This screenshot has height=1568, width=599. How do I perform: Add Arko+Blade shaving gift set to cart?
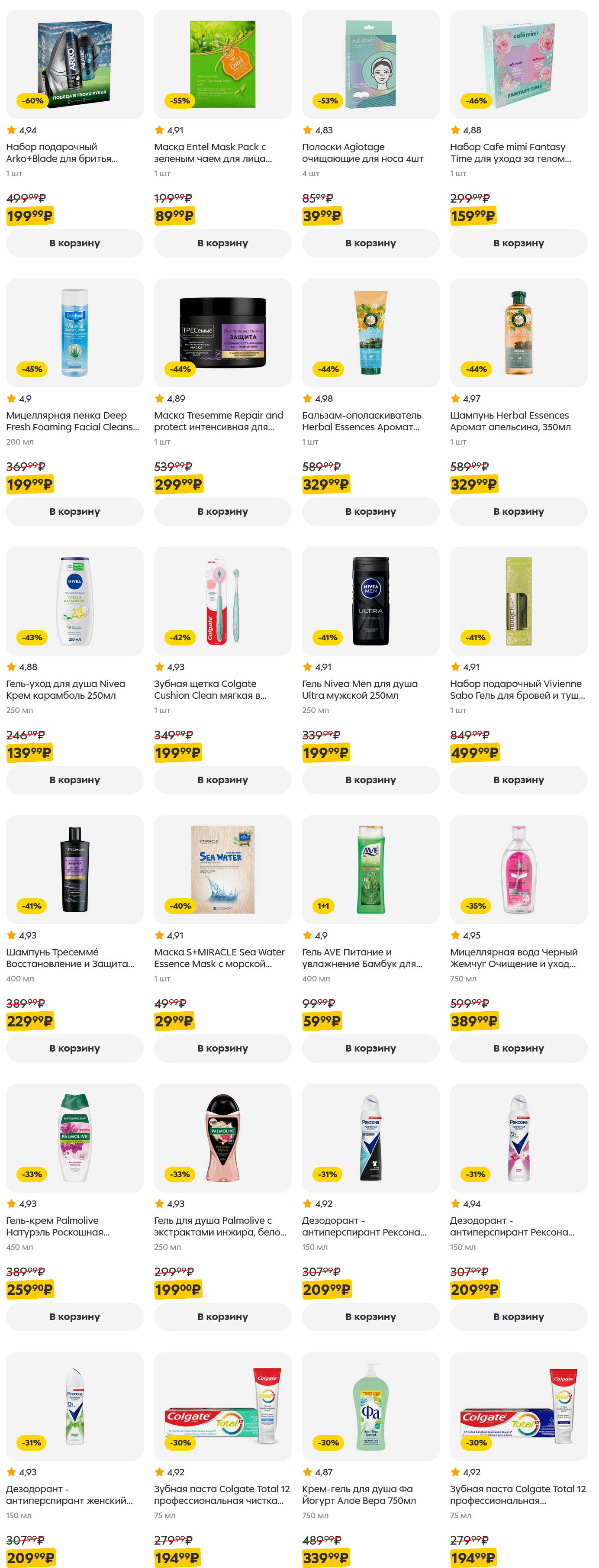pyautogui.click(x=75, y=243)
